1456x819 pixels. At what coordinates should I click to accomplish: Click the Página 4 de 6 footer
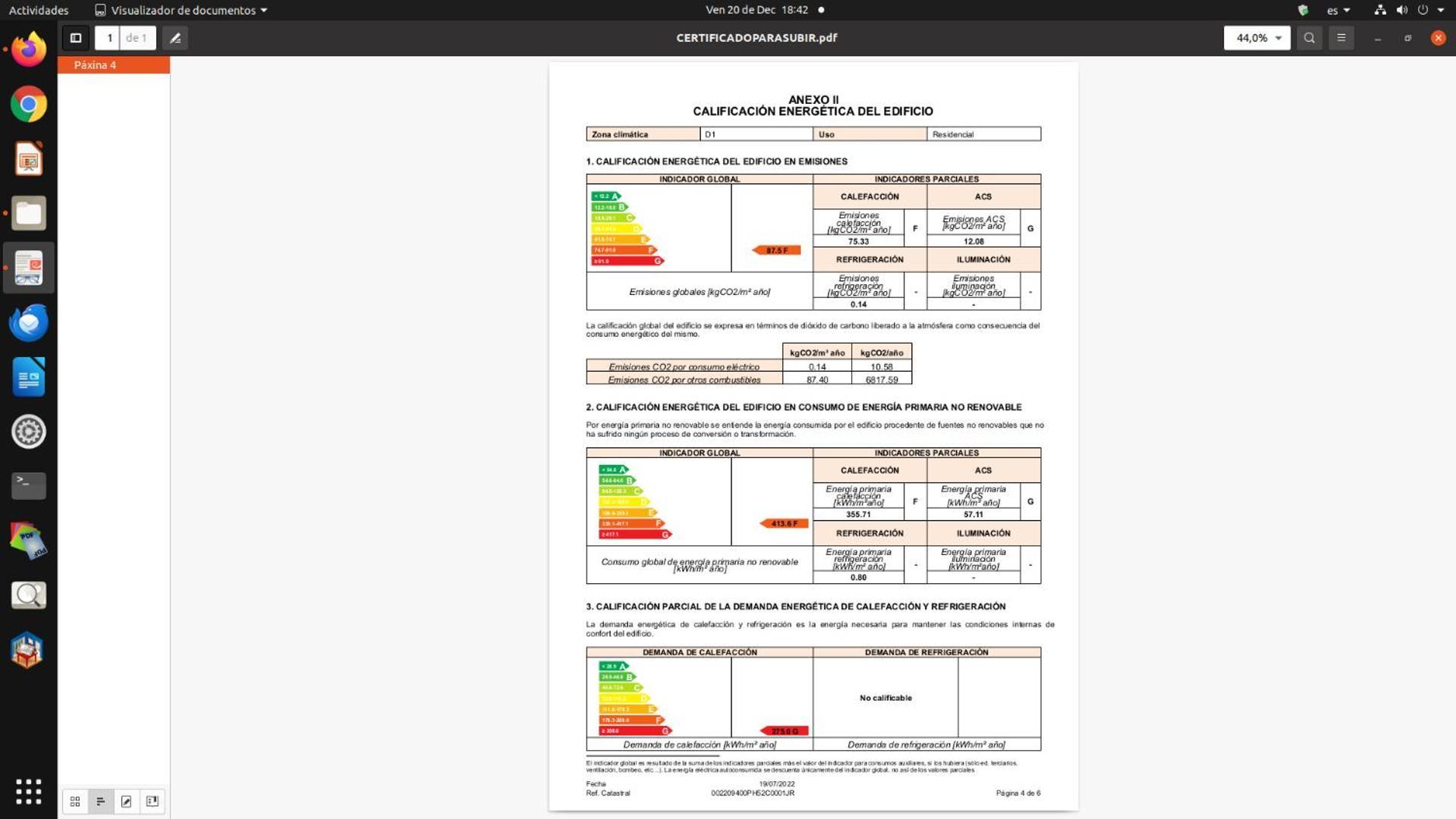(x=1018, y=793)
